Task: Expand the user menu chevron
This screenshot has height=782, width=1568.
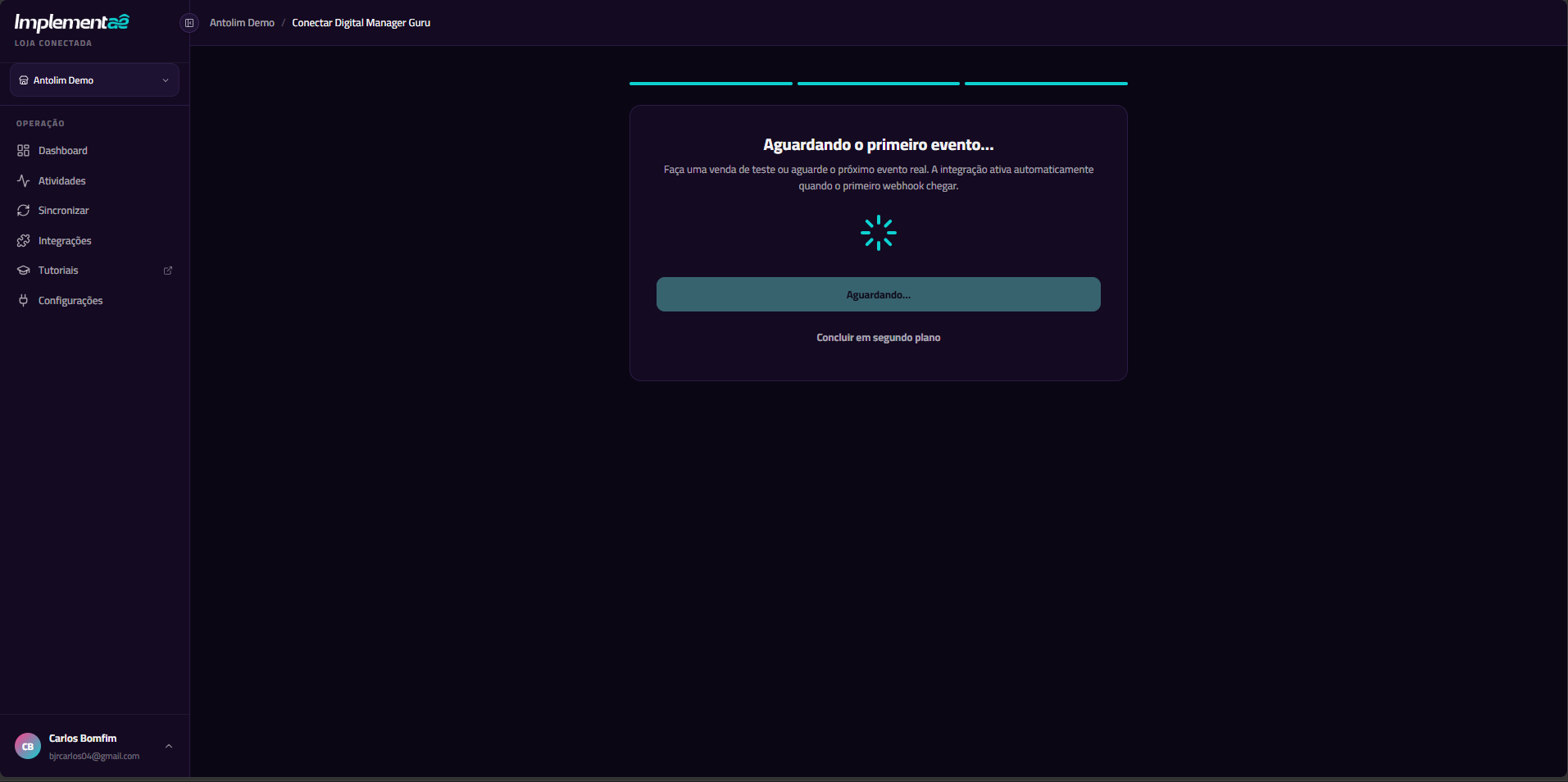Action: (x=169, y=746)
